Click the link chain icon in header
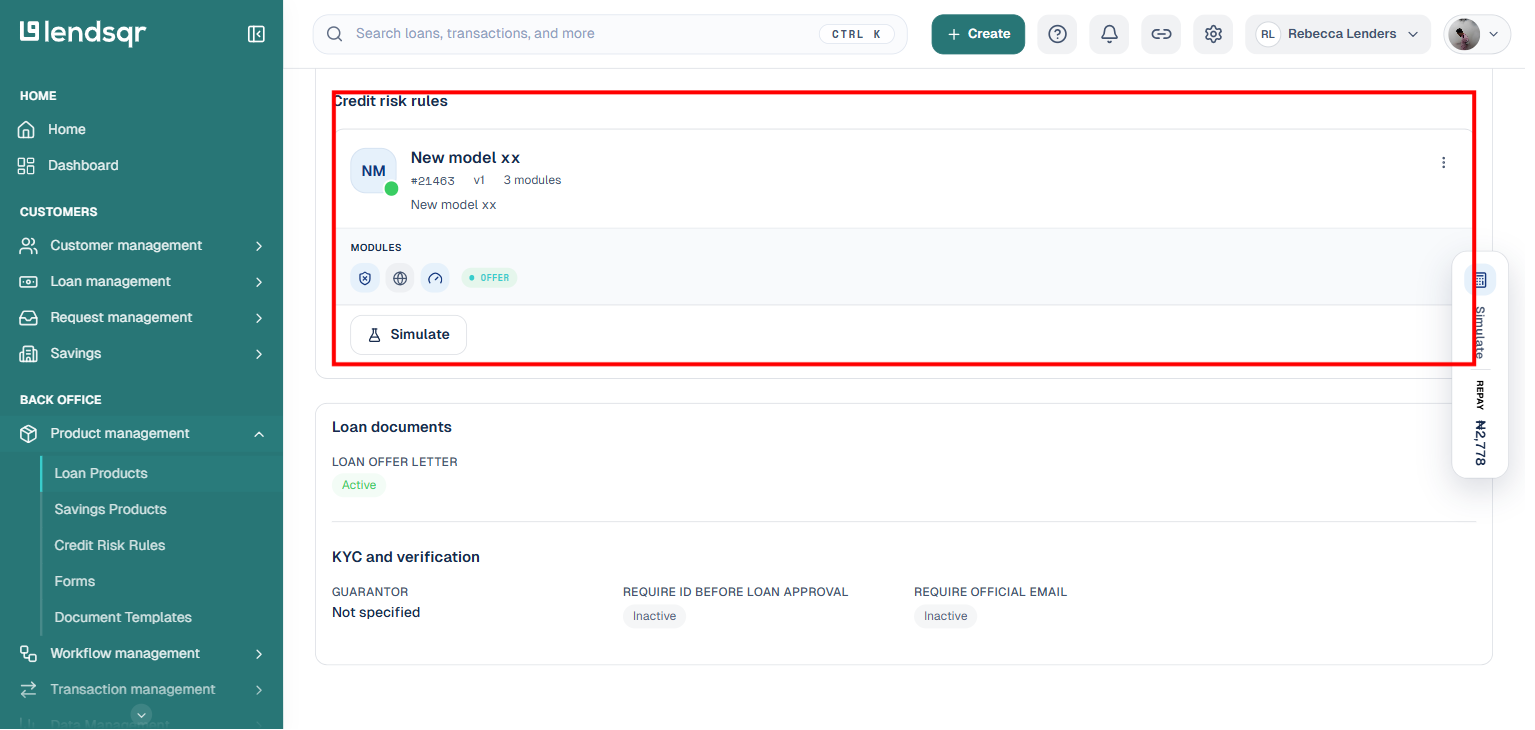 [1161, 34]
